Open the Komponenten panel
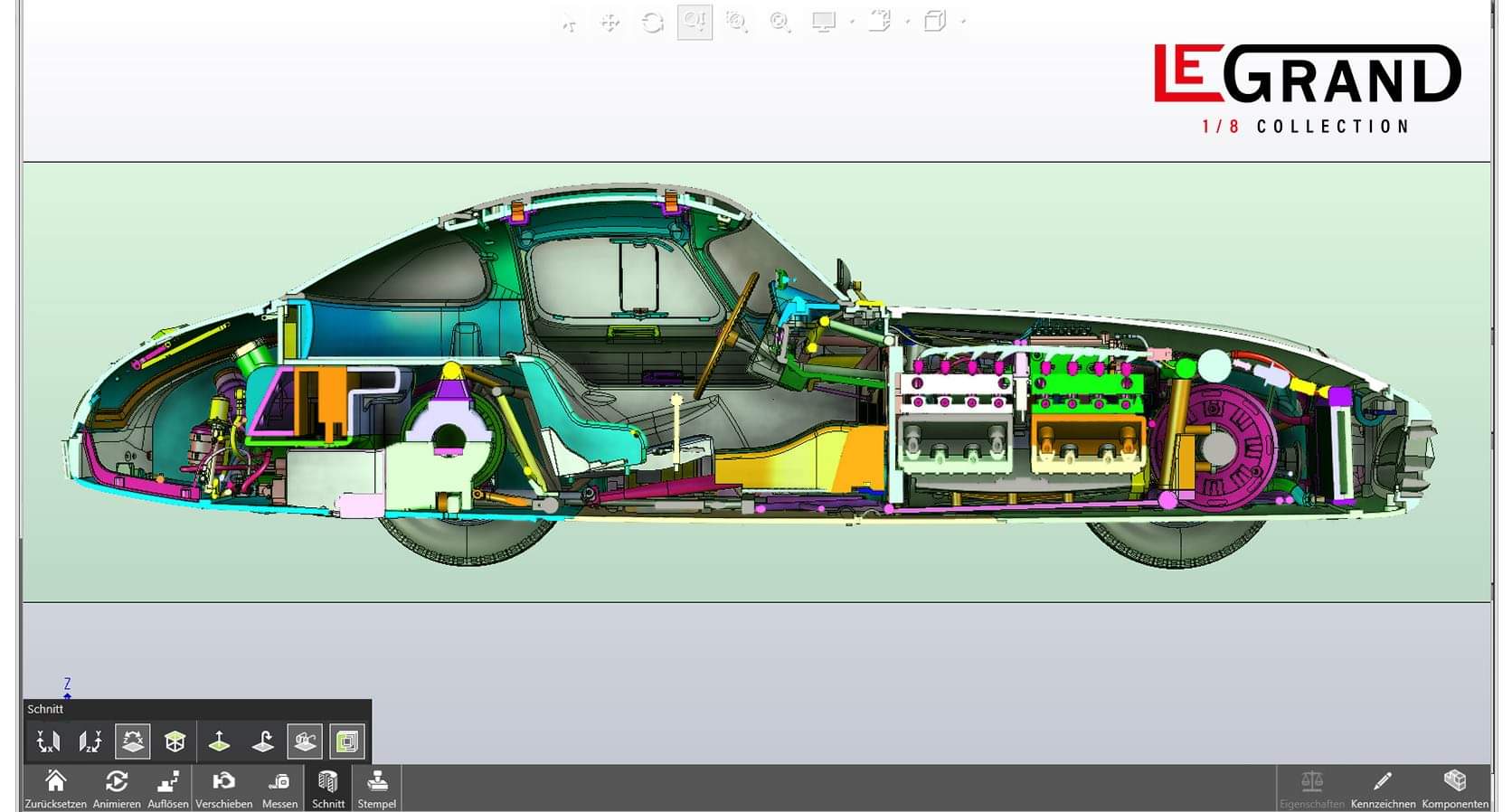The width and height of the screenshot is (1512, 812). point(1454,788)
